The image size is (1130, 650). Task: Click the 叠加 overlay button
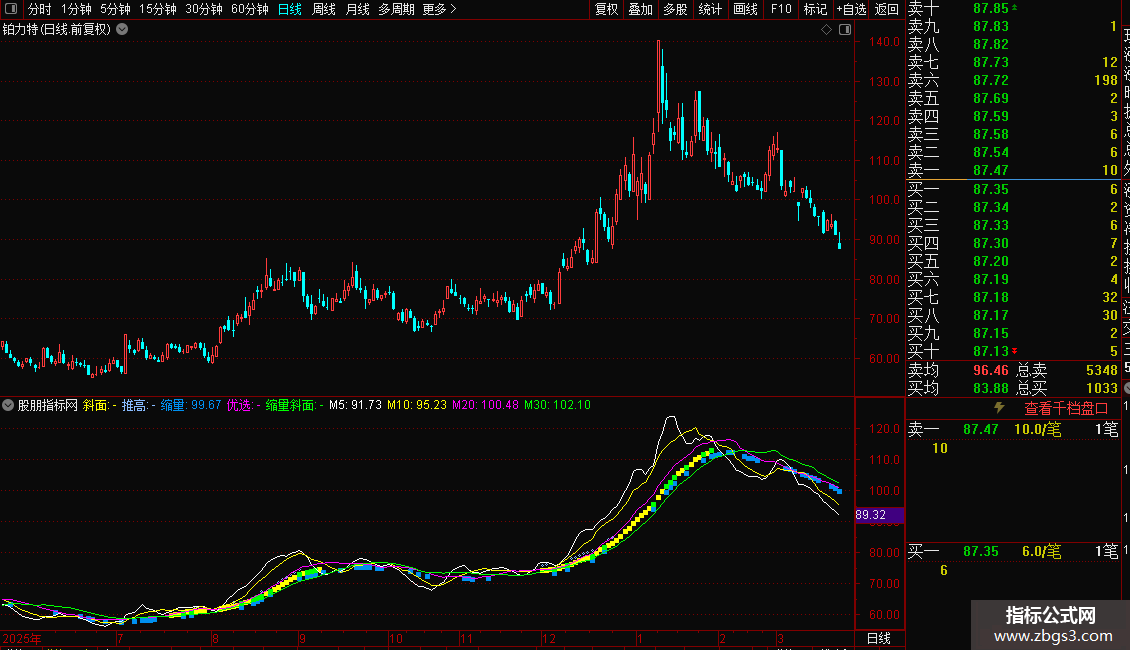(641, 9)
